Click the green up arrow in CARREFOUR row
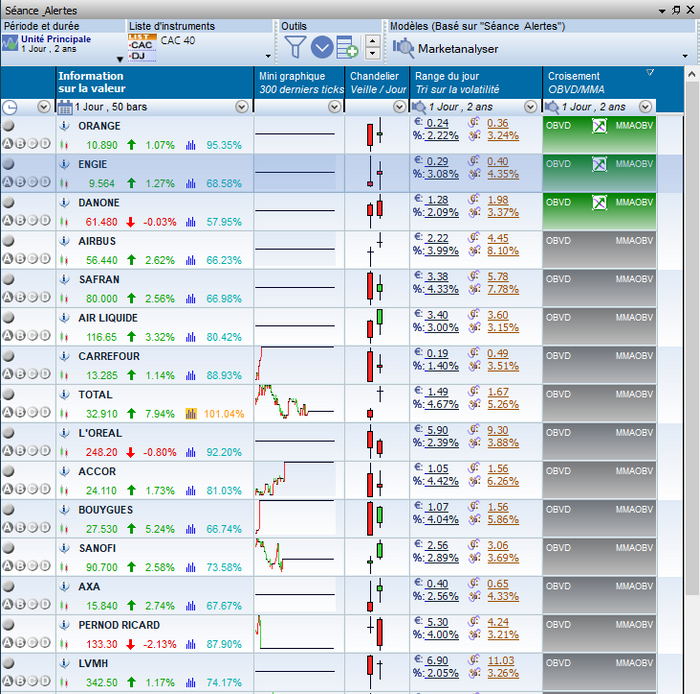Screen dimensions: 700x694 click(x=131, y=375)
